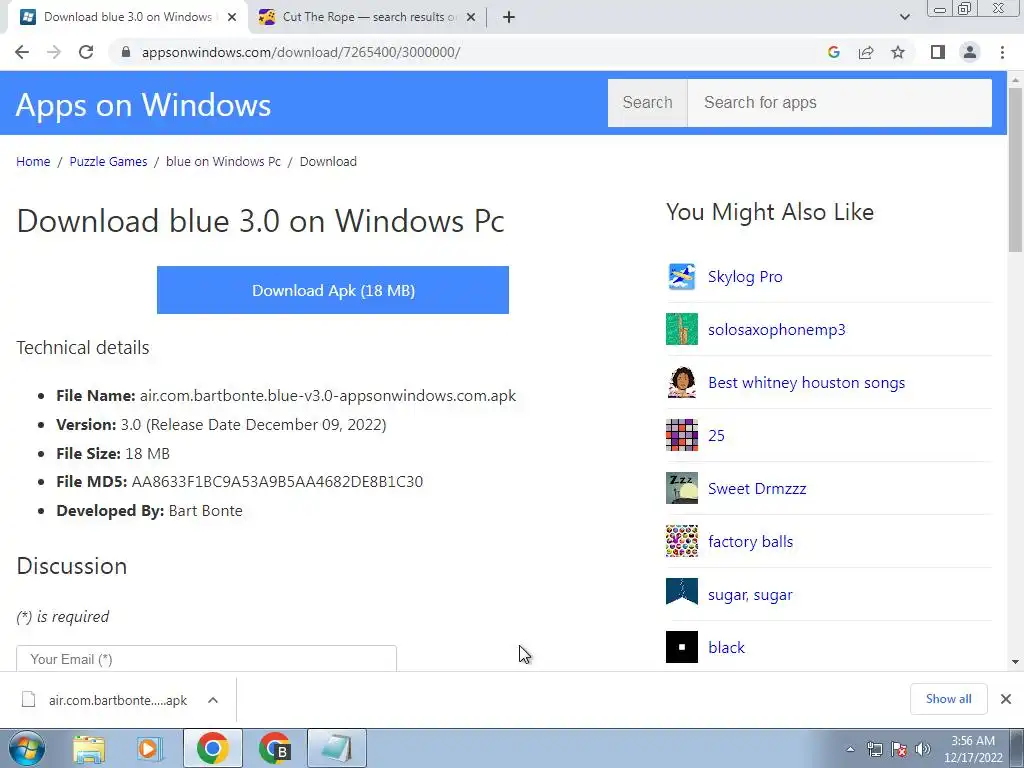Reload the page with the refresh icon
The height and width of the screenshot is (768, 1024).
click(86, 52)
